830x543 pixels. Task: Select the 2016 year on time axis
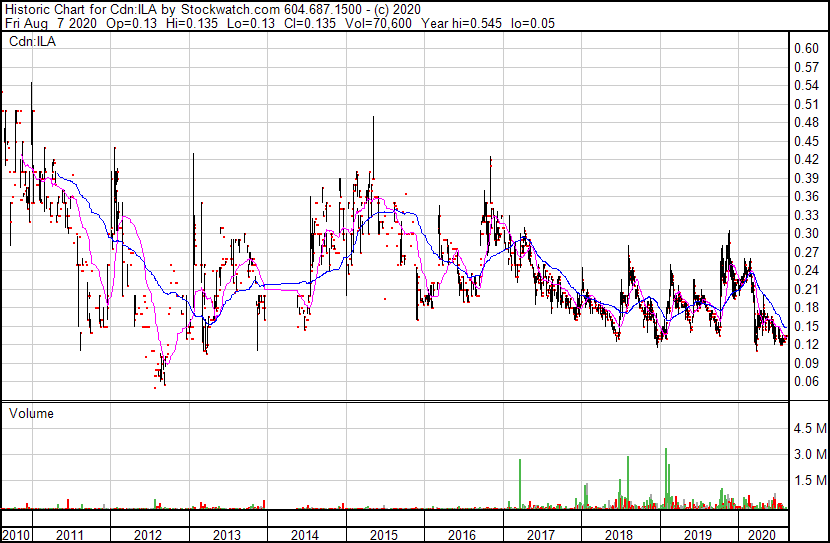click(x=462, y=535)
